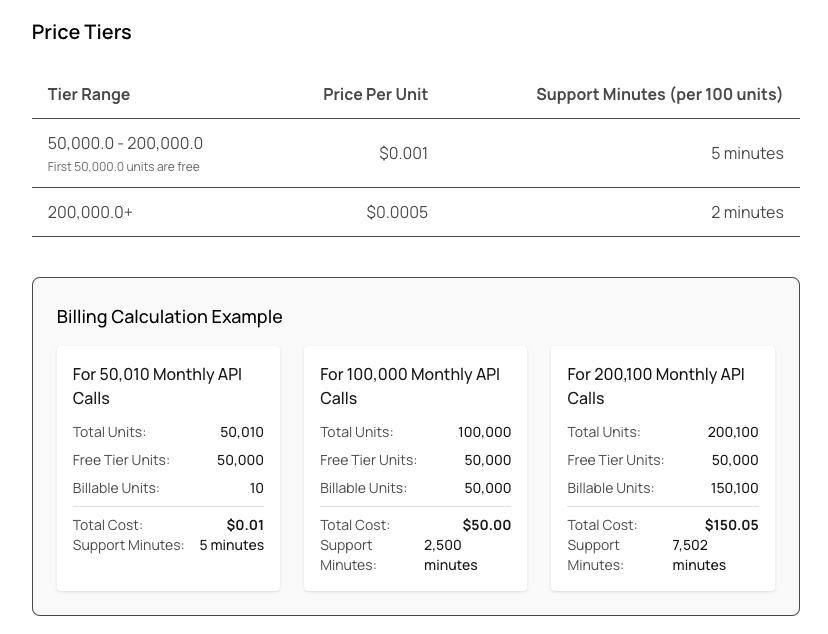
Task: Open the 200,100 Monthly API Calls card title
Action: tap(656, 386)
